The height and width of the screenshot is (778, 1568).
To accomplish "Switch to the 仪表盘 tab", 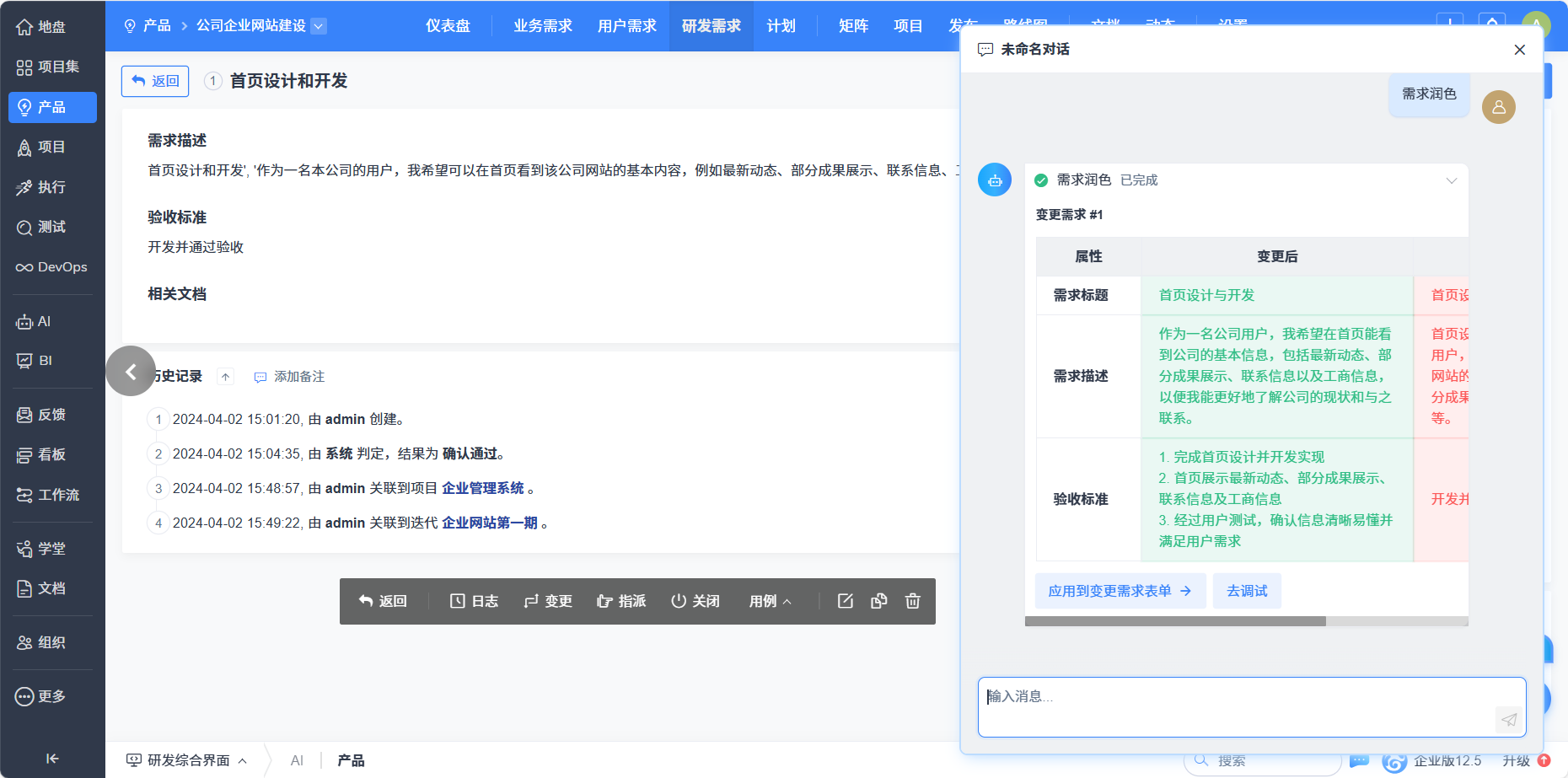I will coord(448,26).
